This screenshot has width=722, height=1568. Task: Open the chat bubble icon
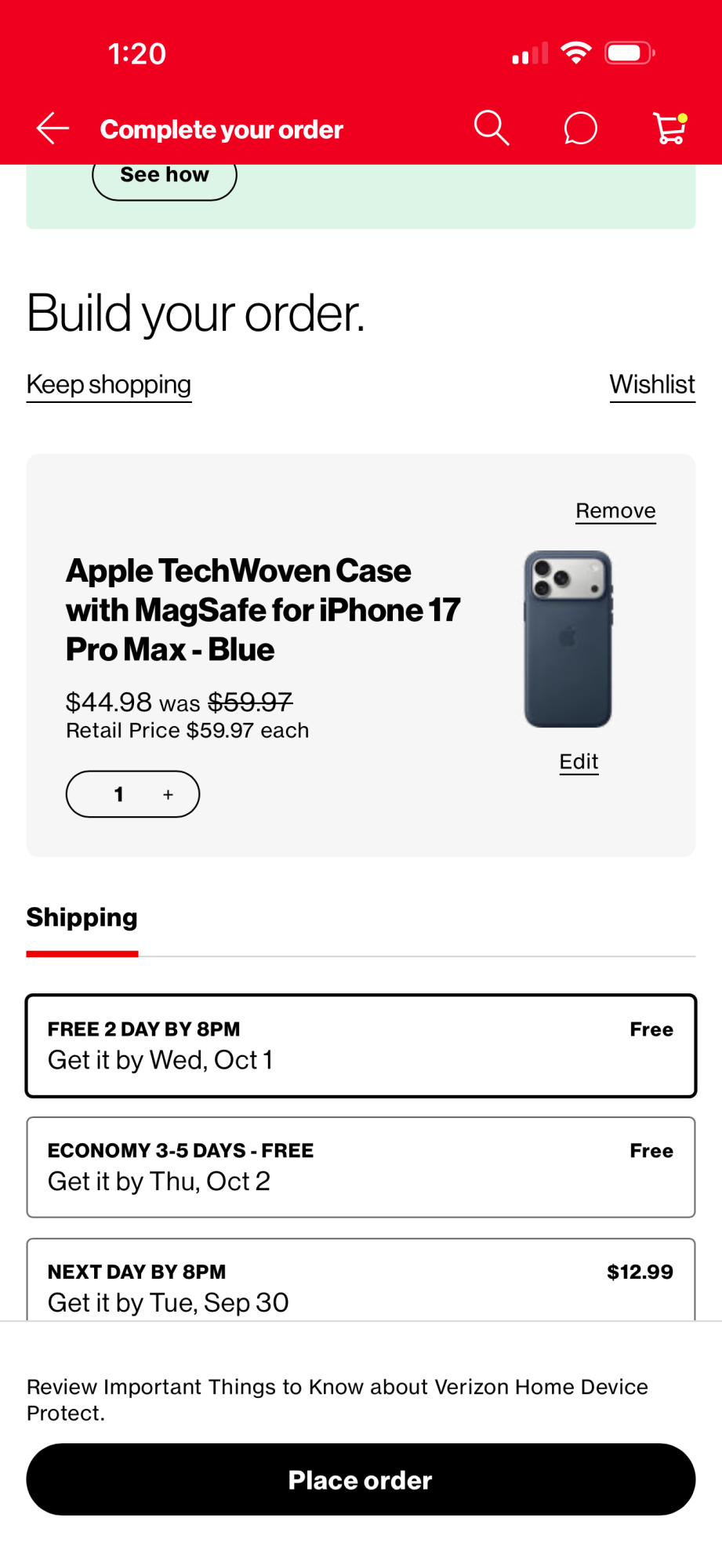click(580, 129)
